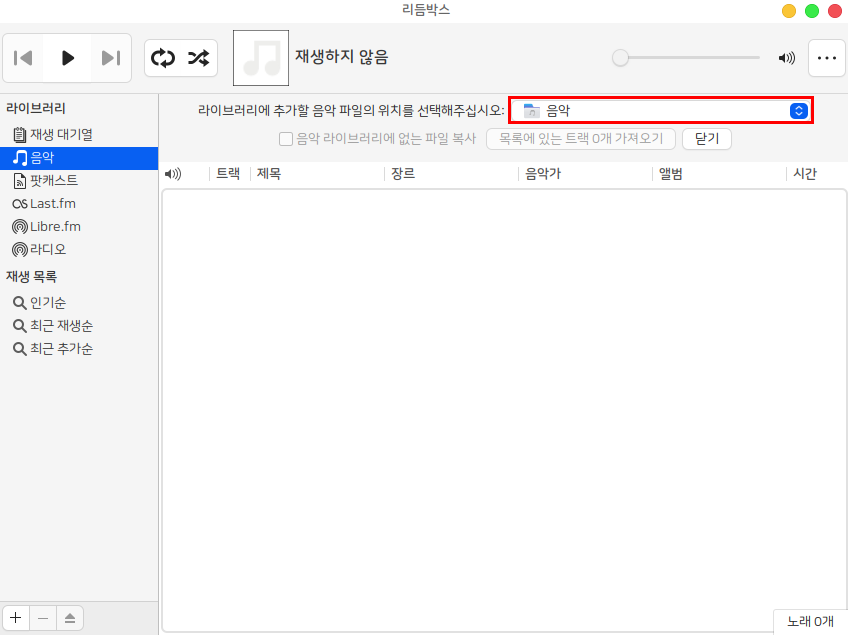This screenshot has height=635, width=848.
Task: Open the three-dot application menu
Action: click(x=826, y=58)
